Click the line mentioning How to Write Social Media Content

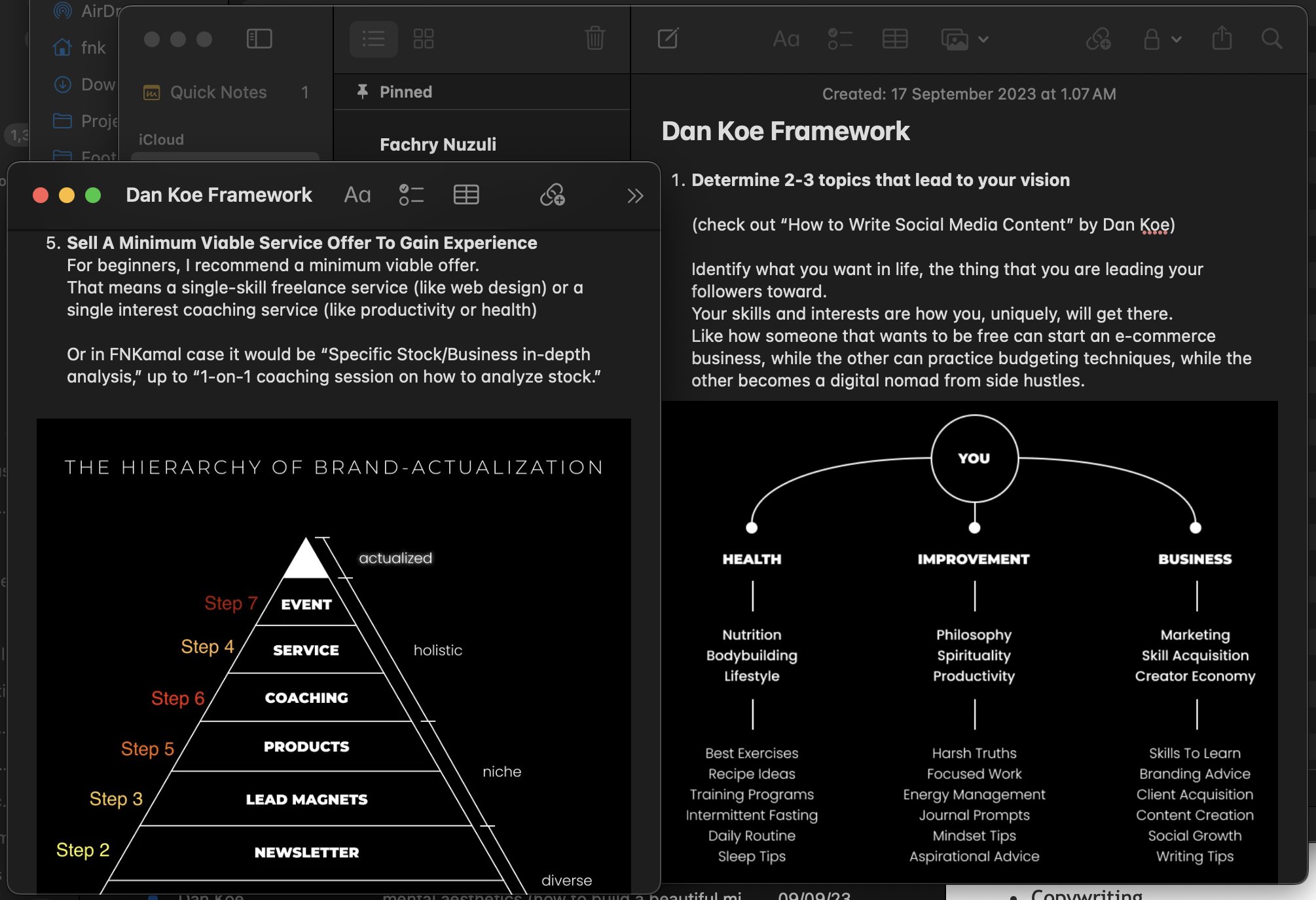click(x=933, y=225)
